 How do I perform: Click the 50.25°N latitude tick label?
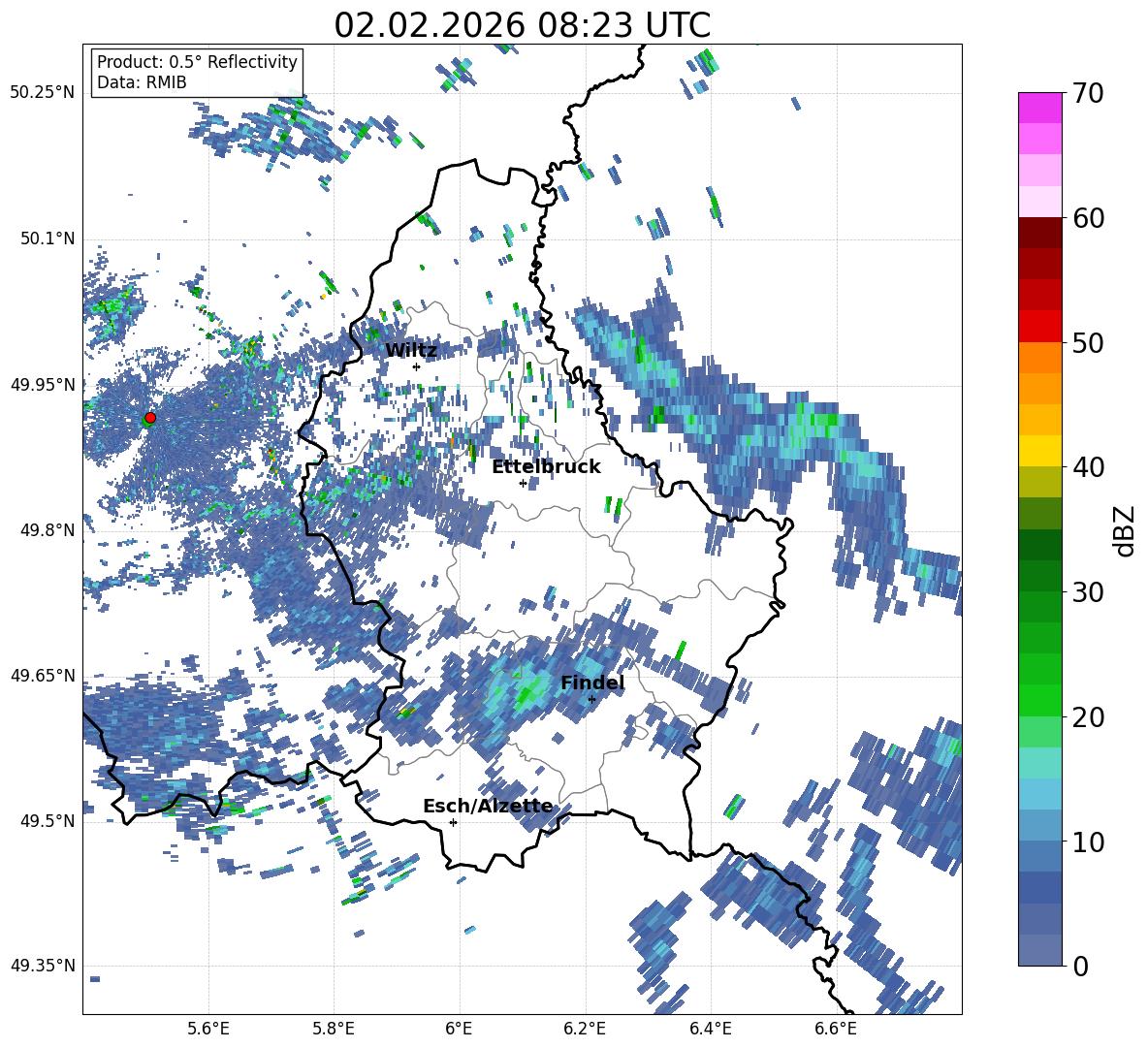[x=43, y=93]
